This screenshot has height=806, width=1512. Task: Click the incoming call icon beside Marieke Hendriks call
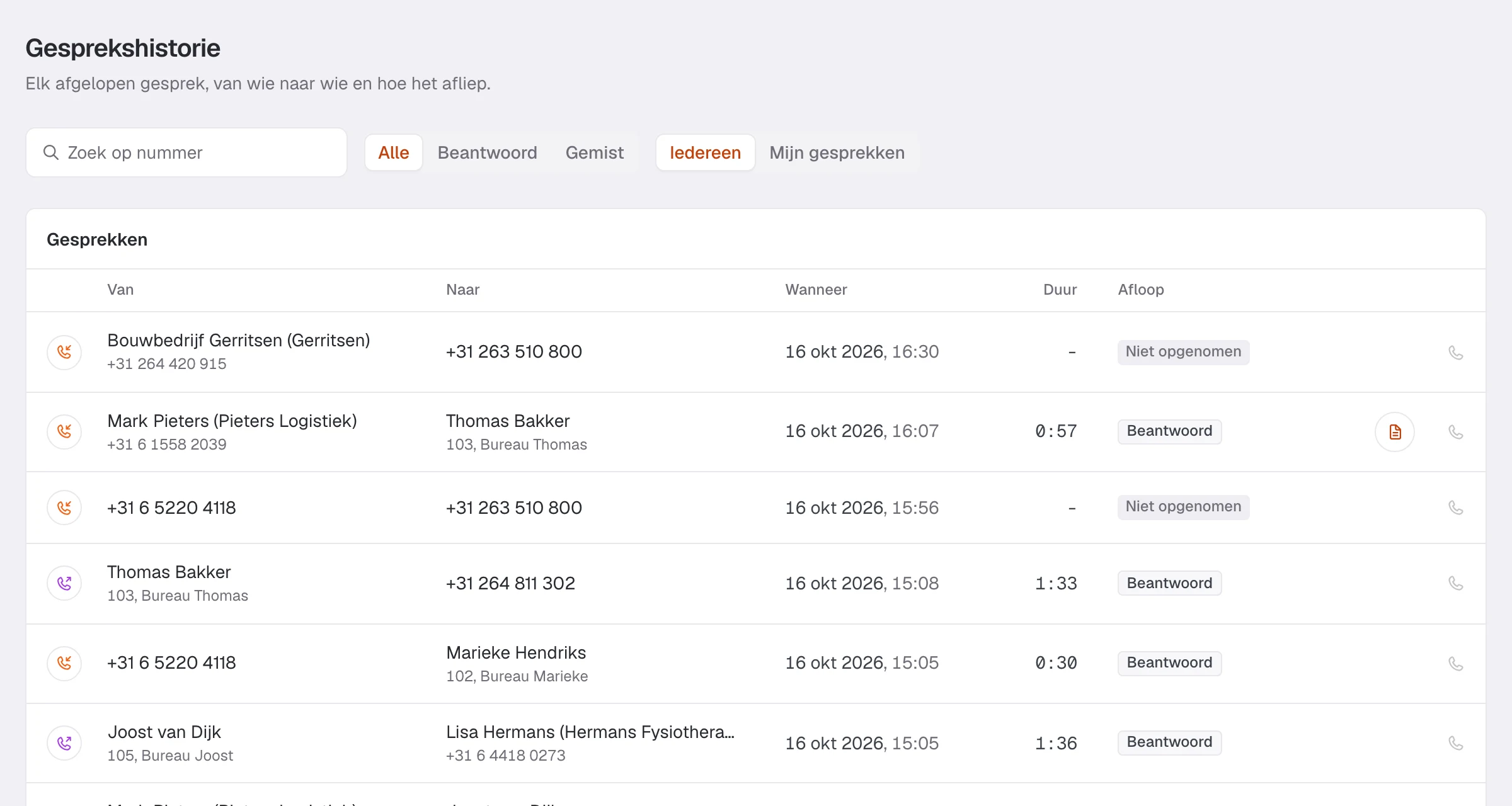(64, 663)
